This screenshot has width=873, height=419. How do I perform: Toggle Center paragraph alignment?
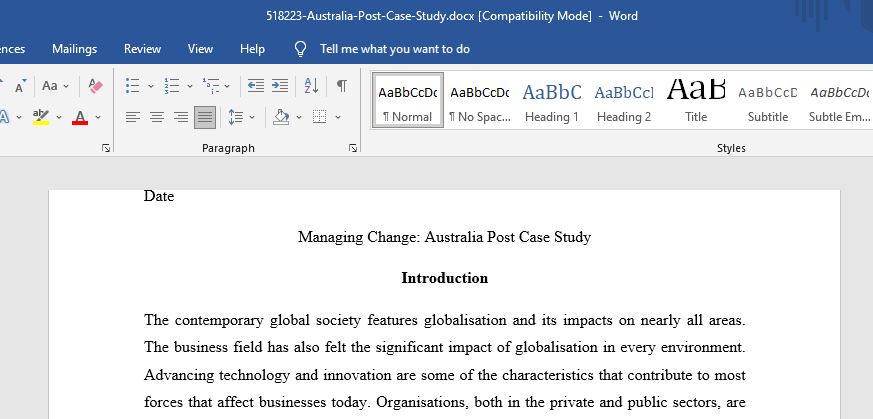coord(157,117)
